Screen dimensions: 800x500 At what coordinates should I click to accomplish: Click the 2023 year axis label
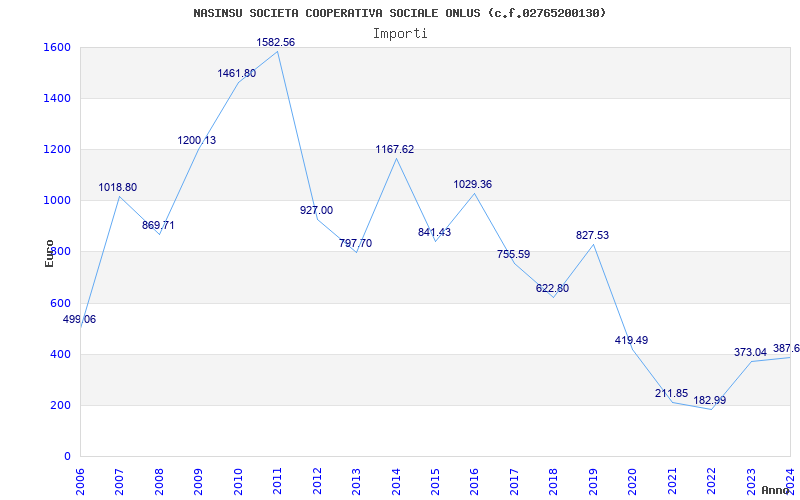751,481
